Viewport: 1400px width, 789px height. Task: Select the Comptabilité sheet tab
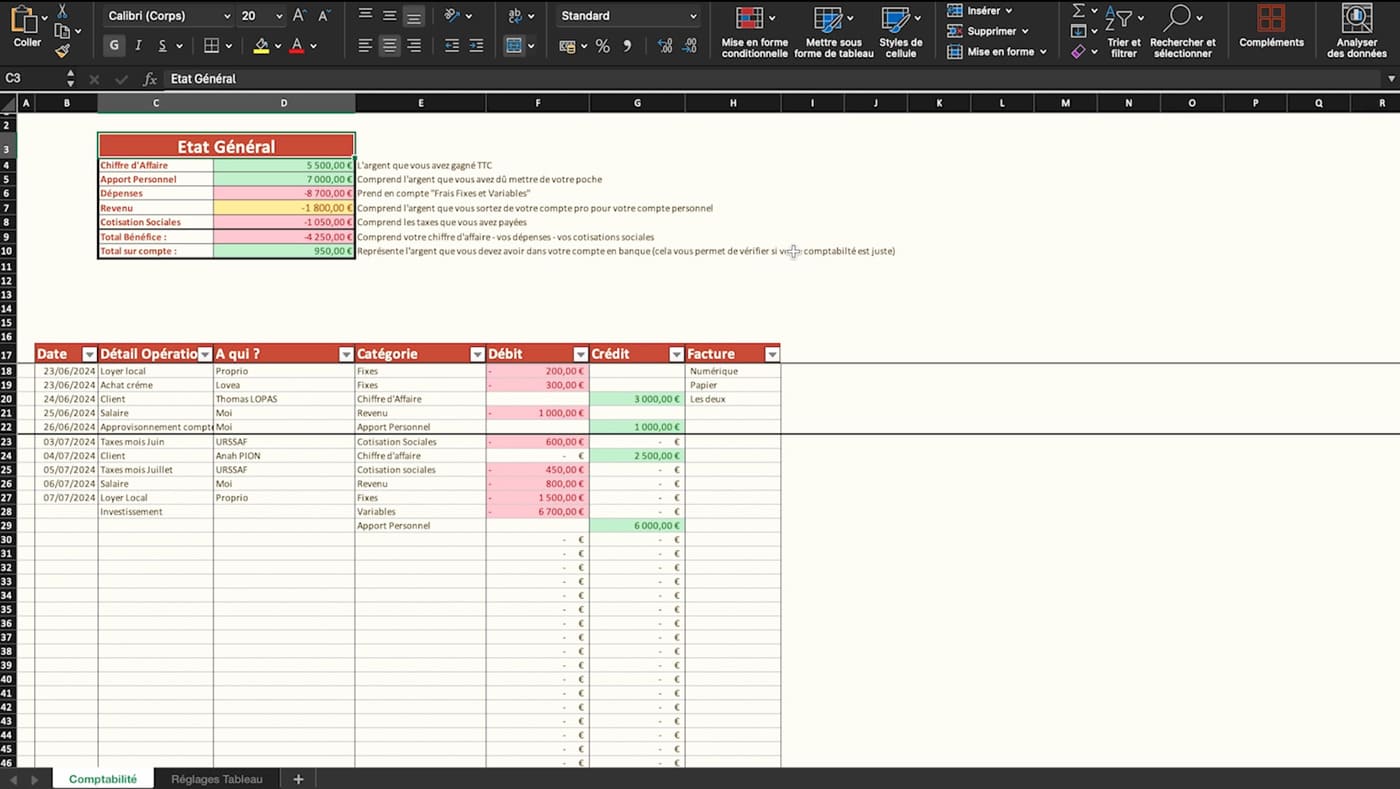(103, 779)
